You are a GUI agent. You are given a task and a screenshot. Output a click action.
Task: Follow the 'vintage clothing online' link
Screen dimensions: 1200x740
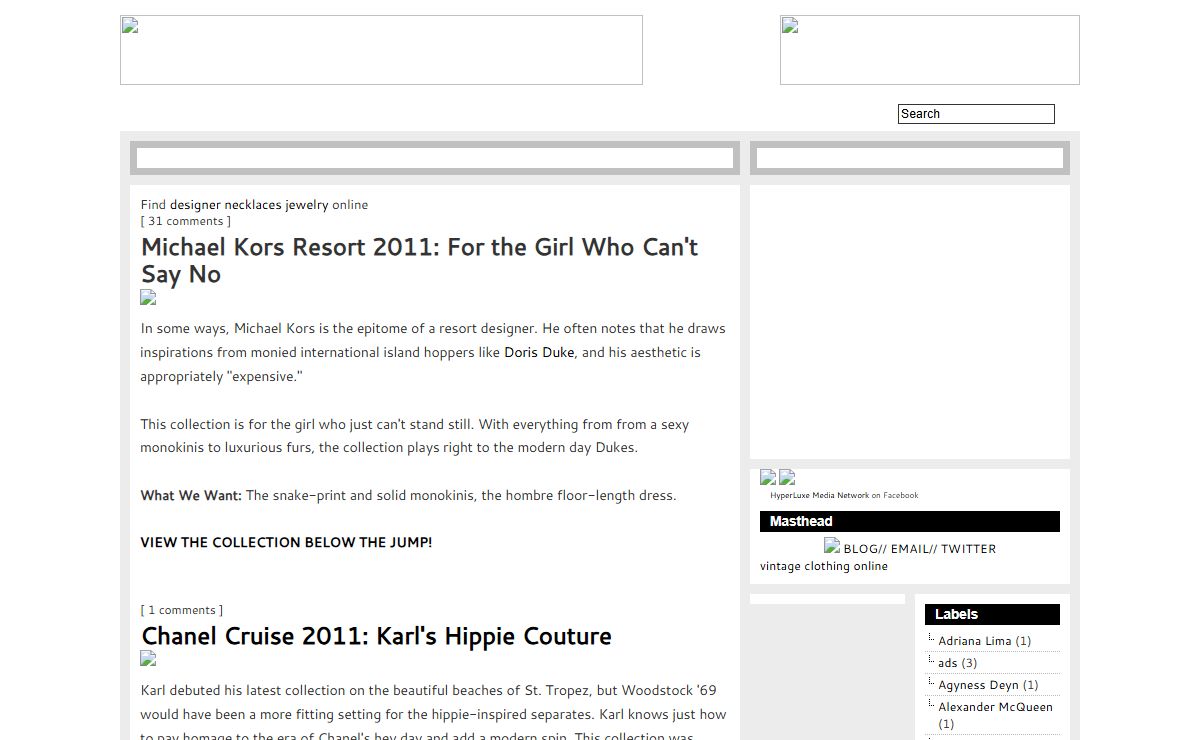click(x=824, y=566)
